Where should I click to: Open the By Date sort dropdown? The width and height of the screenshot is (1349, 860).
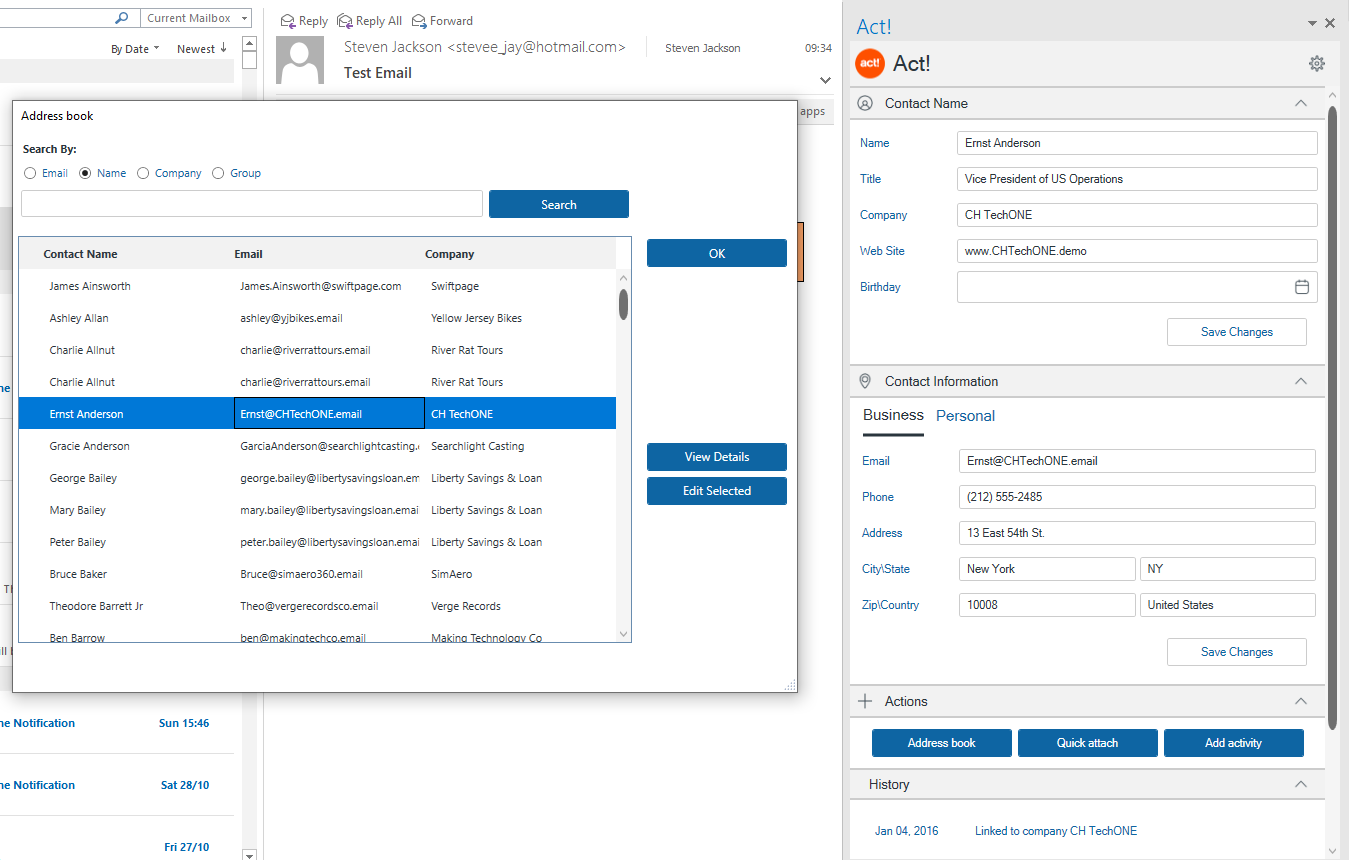pos(135,47)
